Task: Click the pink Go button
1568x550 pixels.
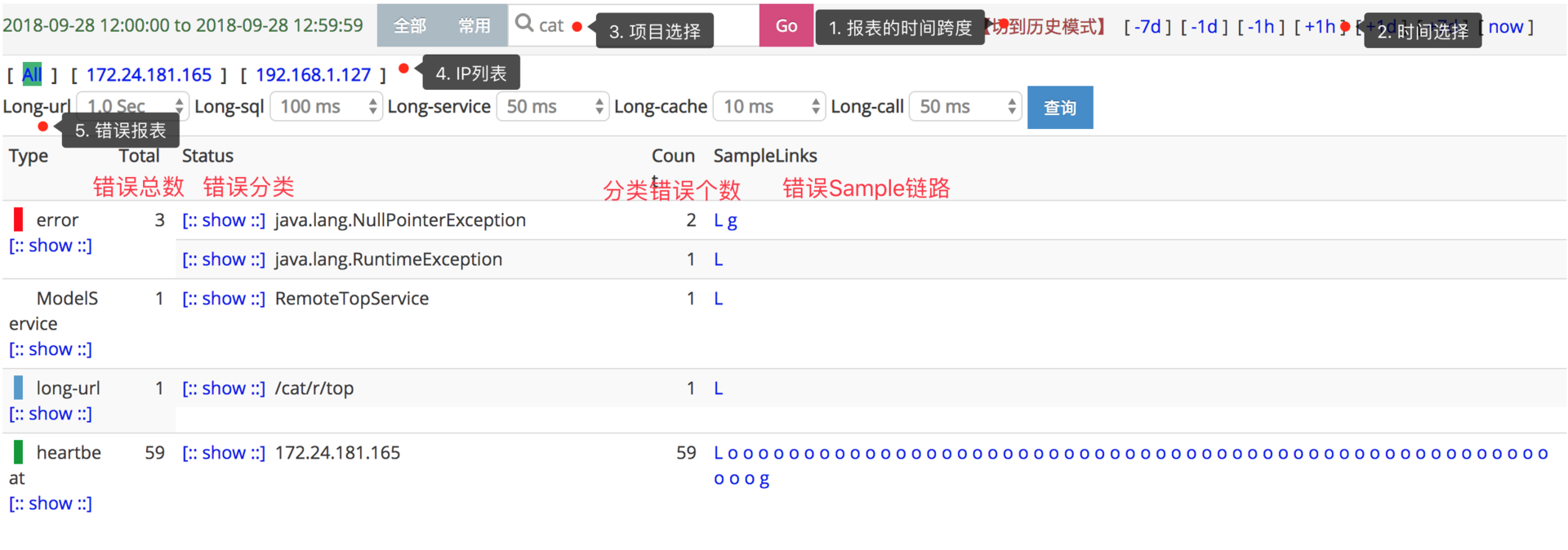Action: click(x=786, y=25)
